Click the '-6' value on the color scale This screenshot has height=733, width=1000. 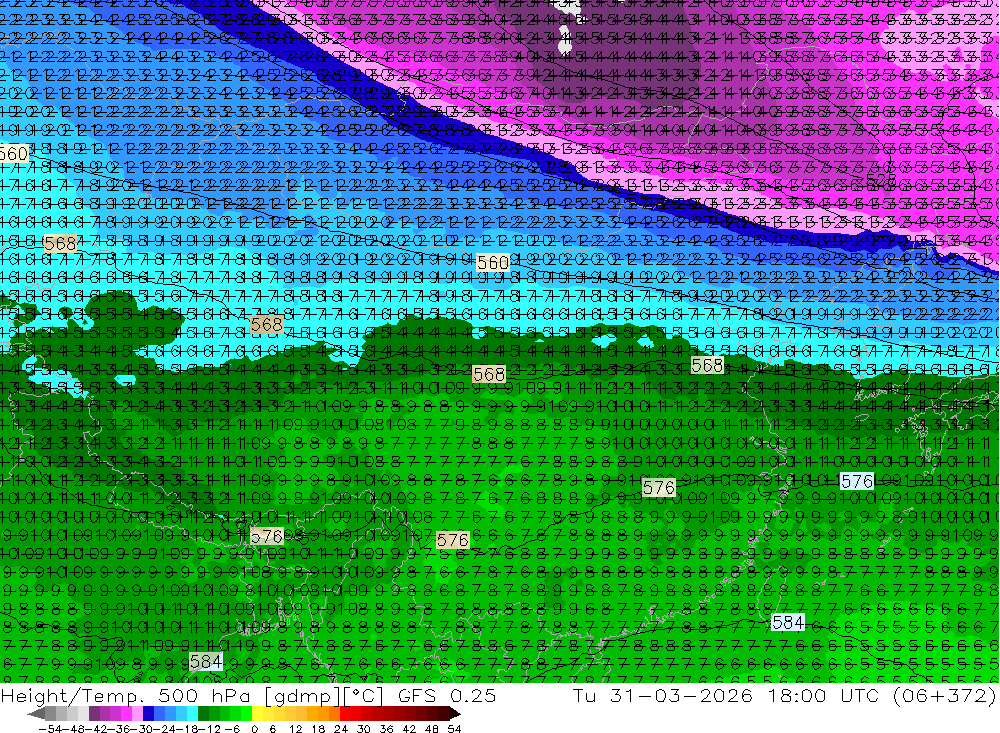click(232, 729)
